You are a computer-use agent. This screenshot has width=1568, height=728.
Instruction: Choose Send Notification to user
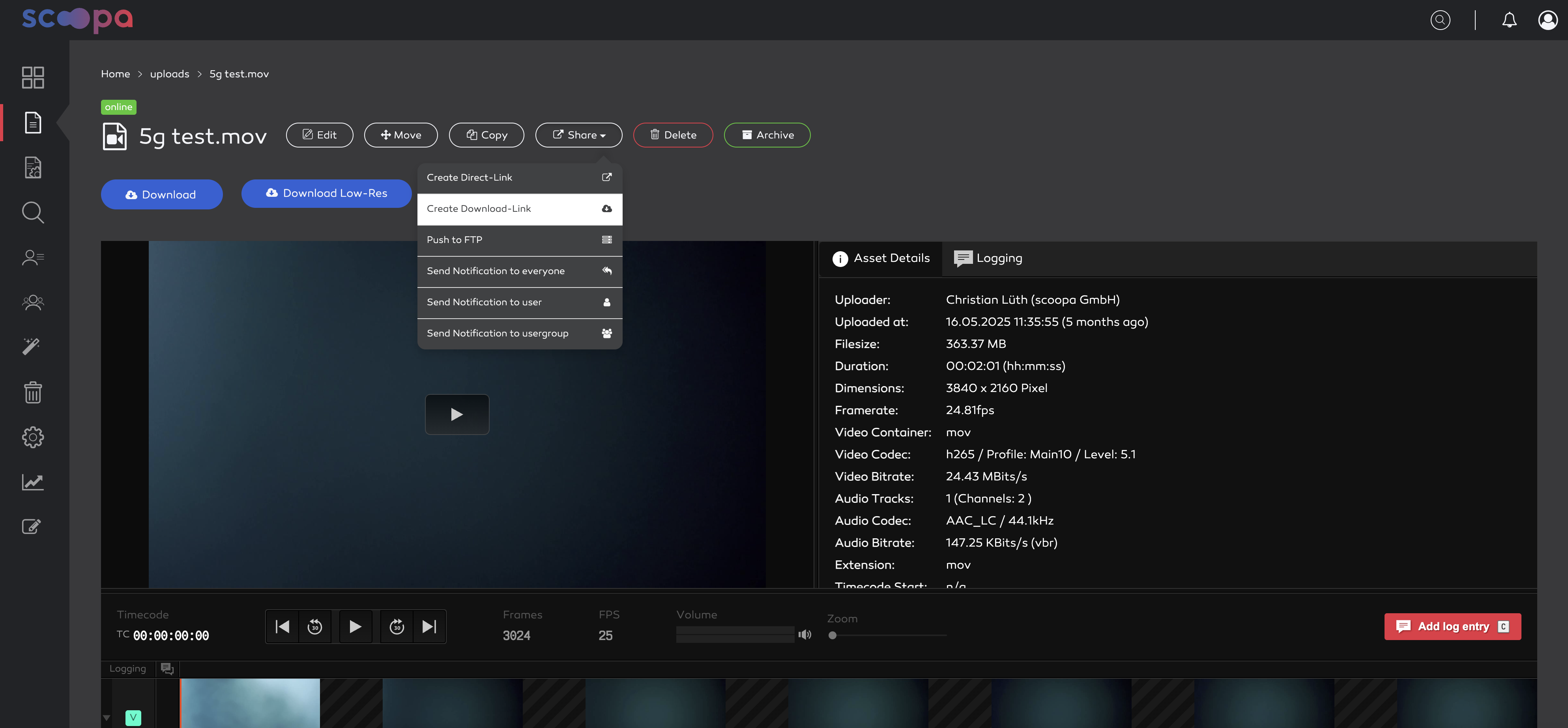click(520, 302)
